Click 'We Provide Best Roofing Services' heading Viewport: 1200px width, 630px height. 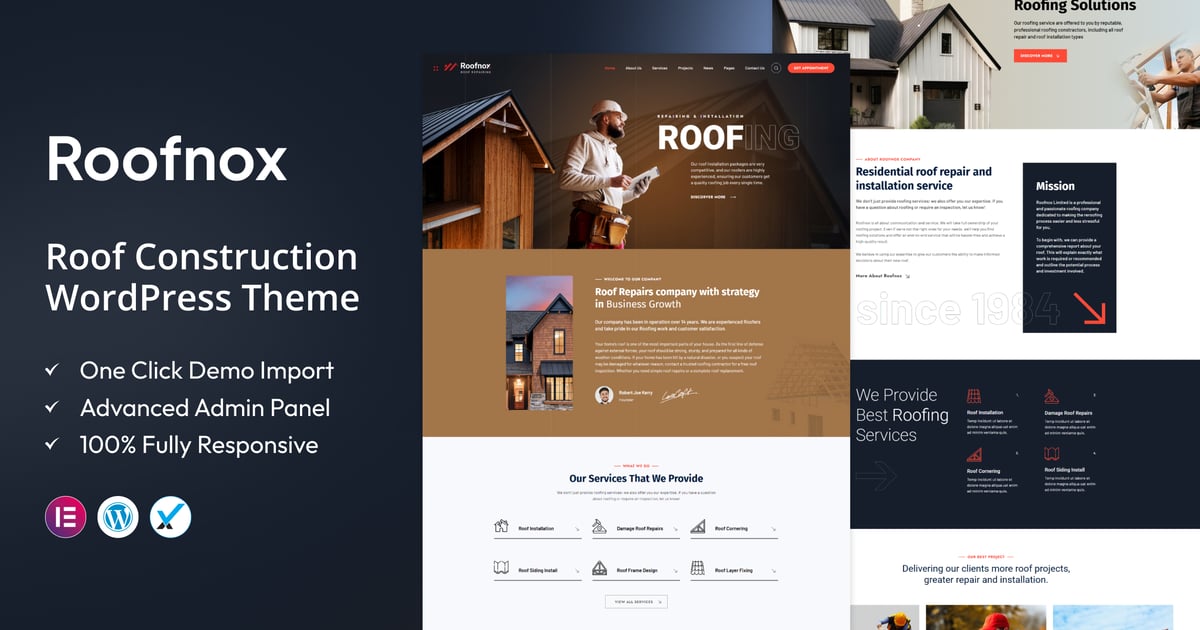902,415
